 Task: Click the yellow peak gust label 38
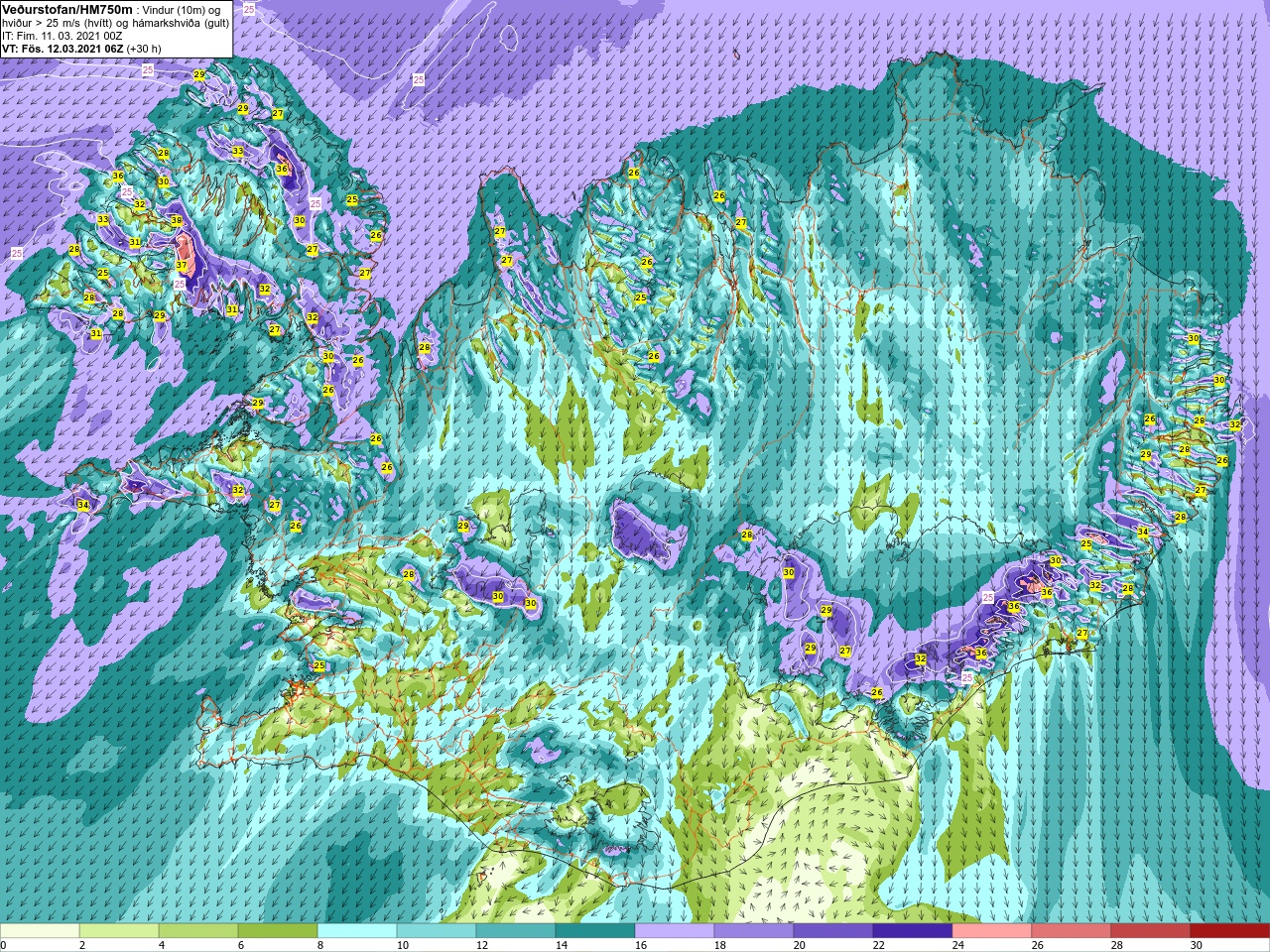(176, 220)
